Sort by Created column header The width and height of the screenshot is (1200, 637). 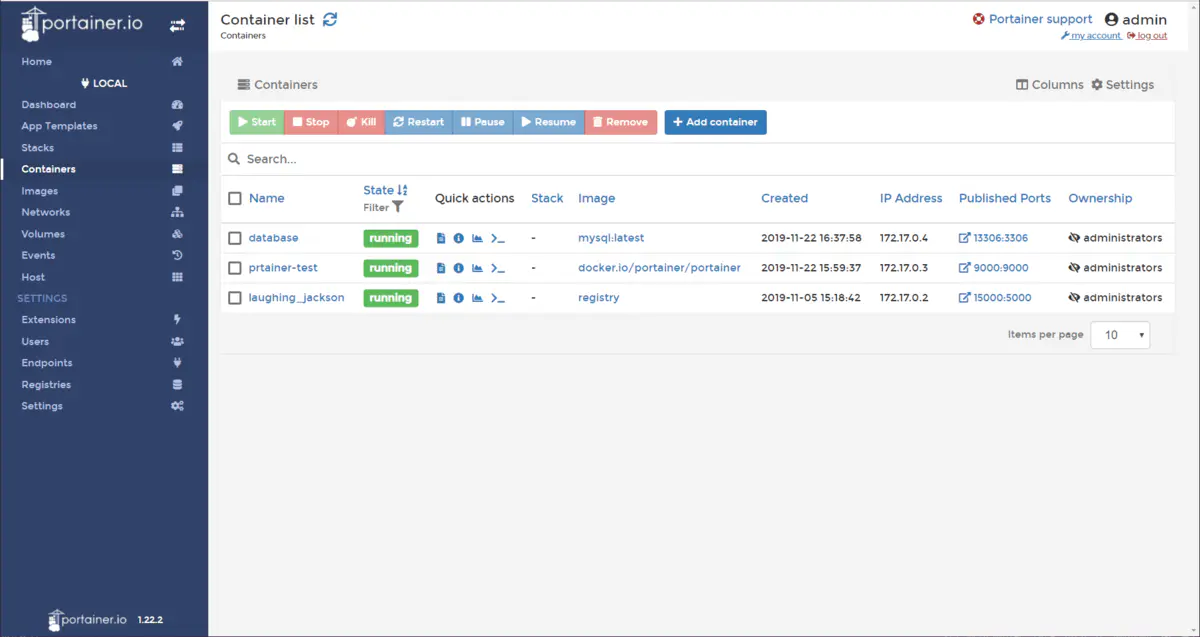(x=784, y=198)
